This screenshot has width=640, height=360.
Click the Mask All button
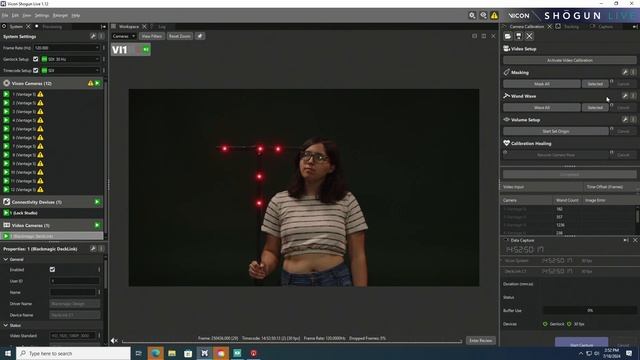[542, 84]
